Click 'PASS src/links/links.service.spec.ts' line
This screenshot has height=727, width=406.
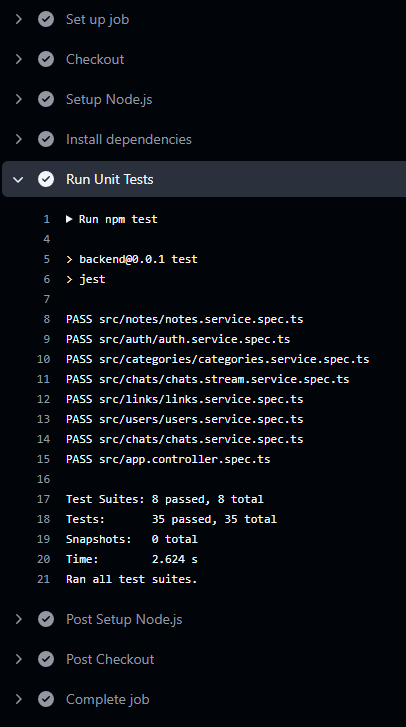pyautogui.click(x=184, y=399)
